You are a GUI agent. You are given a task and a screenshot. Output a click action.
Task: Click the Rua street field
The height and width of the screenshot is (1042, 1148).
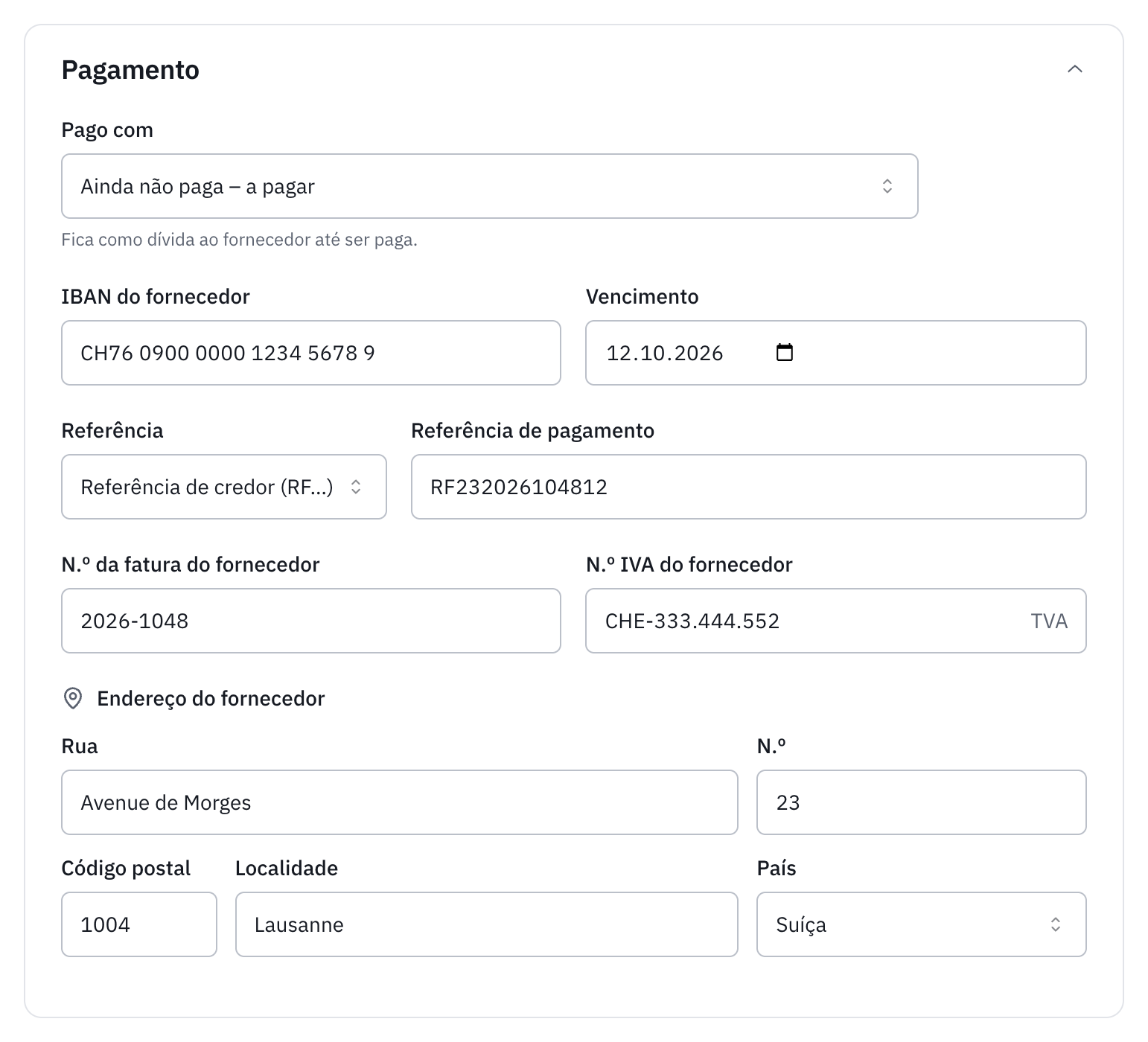400,802
